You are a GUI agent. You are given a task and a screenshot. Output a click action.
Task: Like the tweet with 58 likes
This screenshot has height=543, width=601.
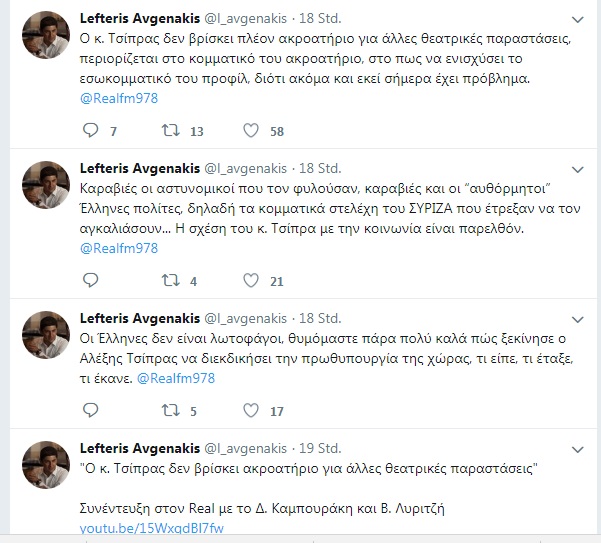point(251,130)
